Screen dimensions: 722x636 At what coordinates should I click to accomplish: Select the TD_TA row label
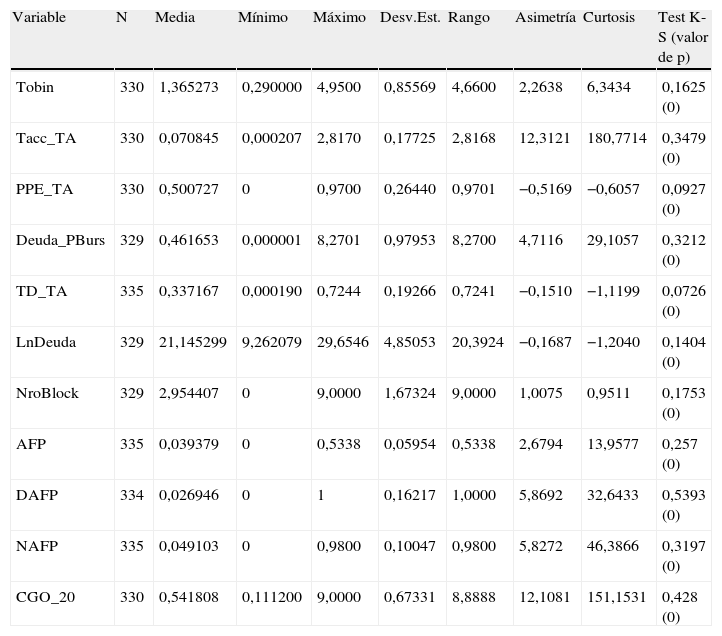pyautogui.click(x=40, y=291)
